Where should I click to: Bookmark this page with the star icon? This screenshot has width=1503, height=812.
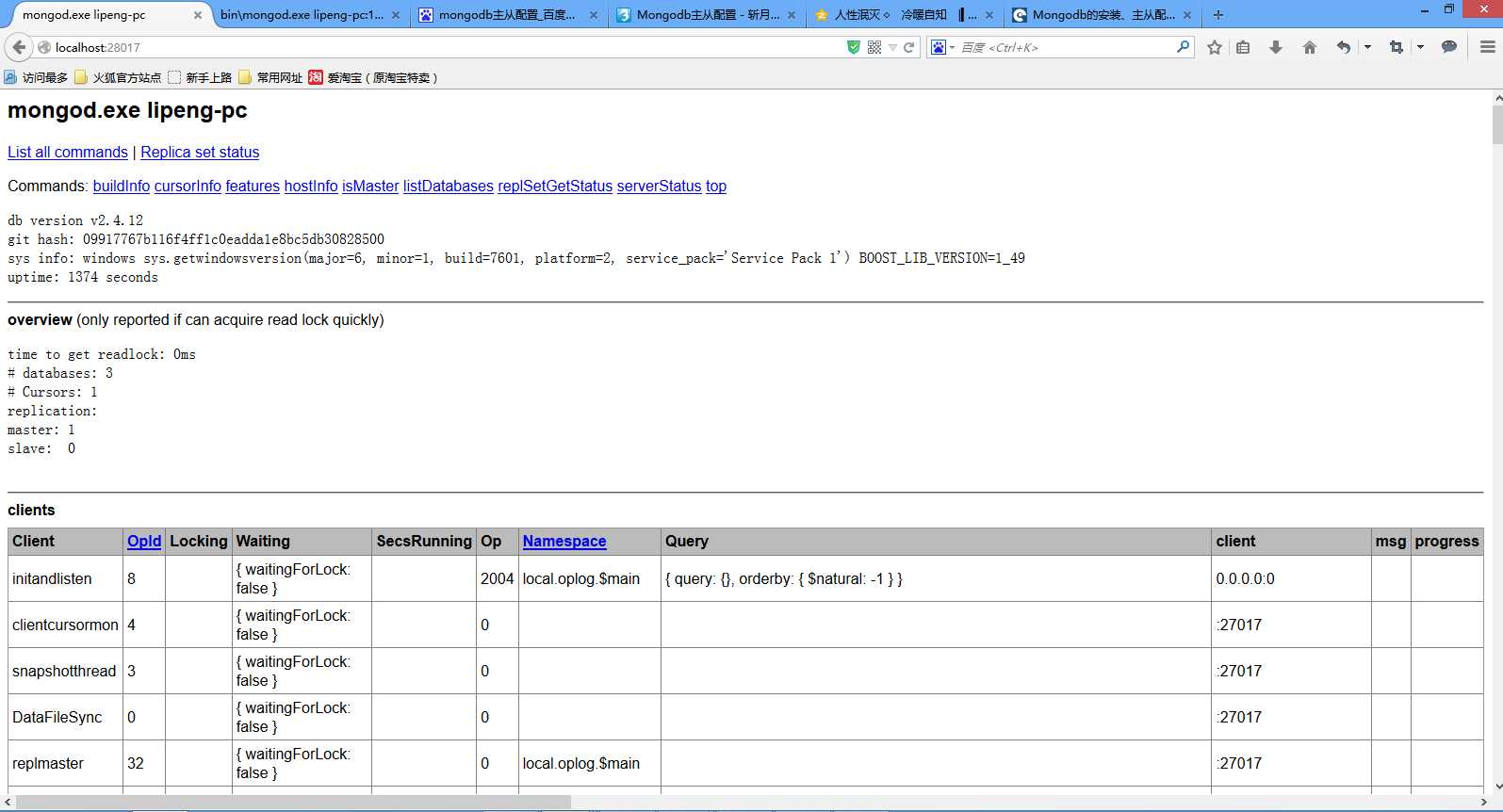[x=1215, y=47]
